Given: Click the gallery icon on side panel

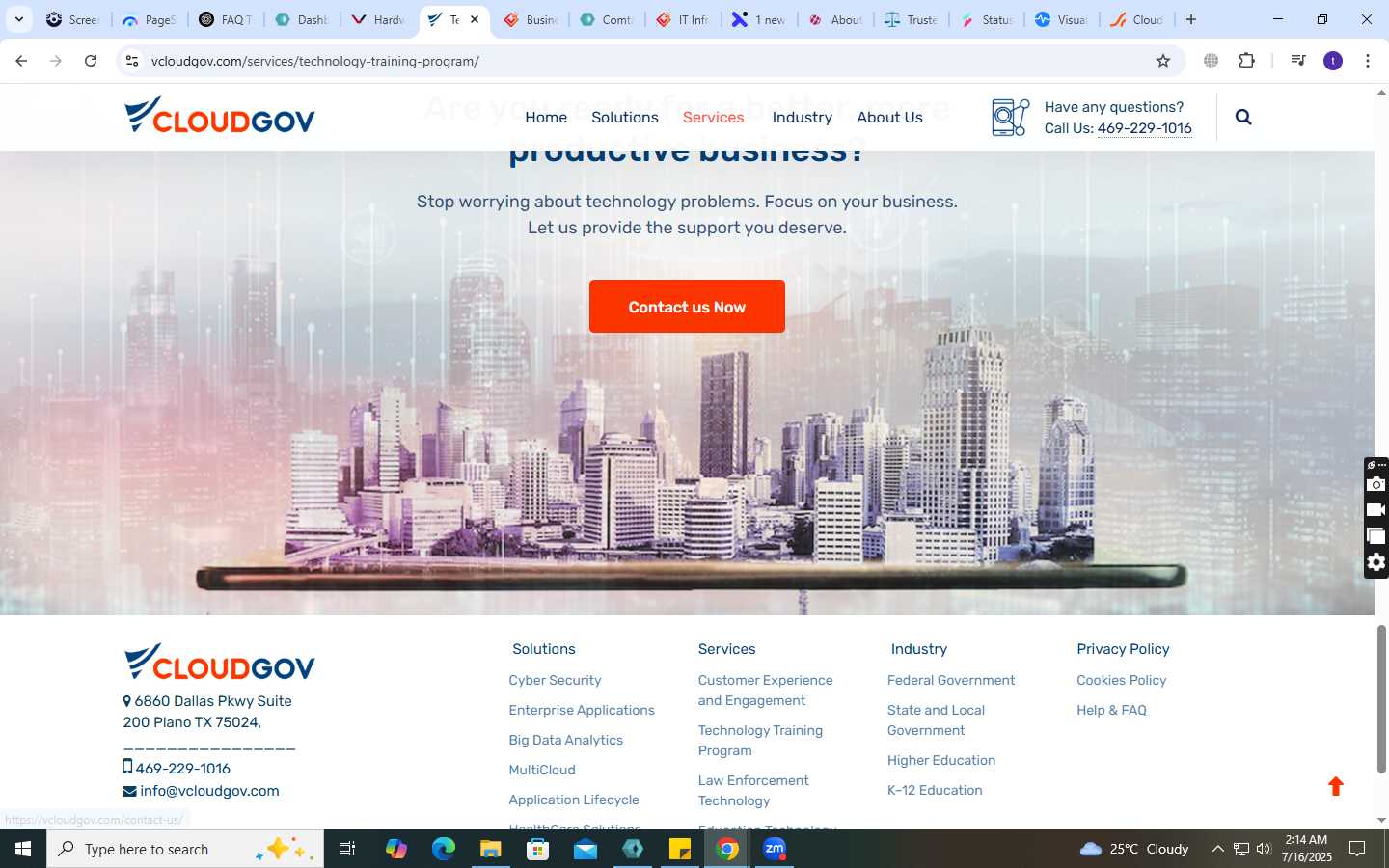Looking at the screenshot, I should pyautogui.click(x=1376, y=536).
